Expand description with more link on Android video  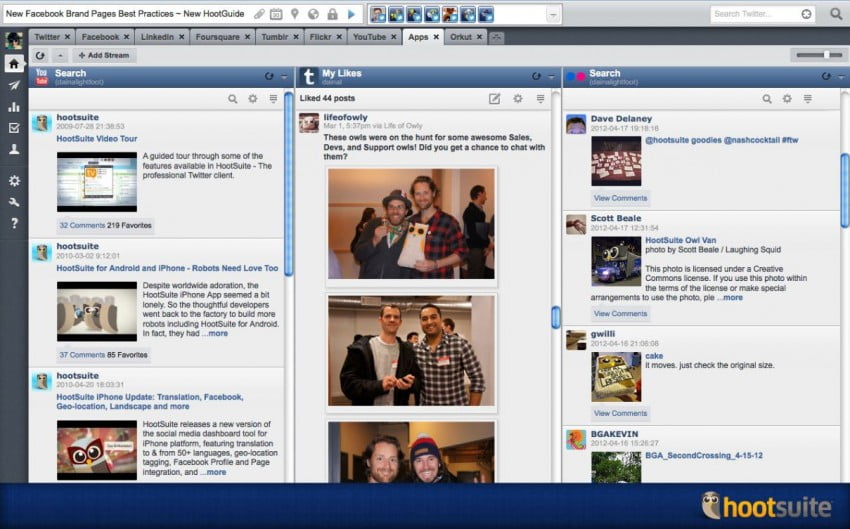click(x=215, y=333)
